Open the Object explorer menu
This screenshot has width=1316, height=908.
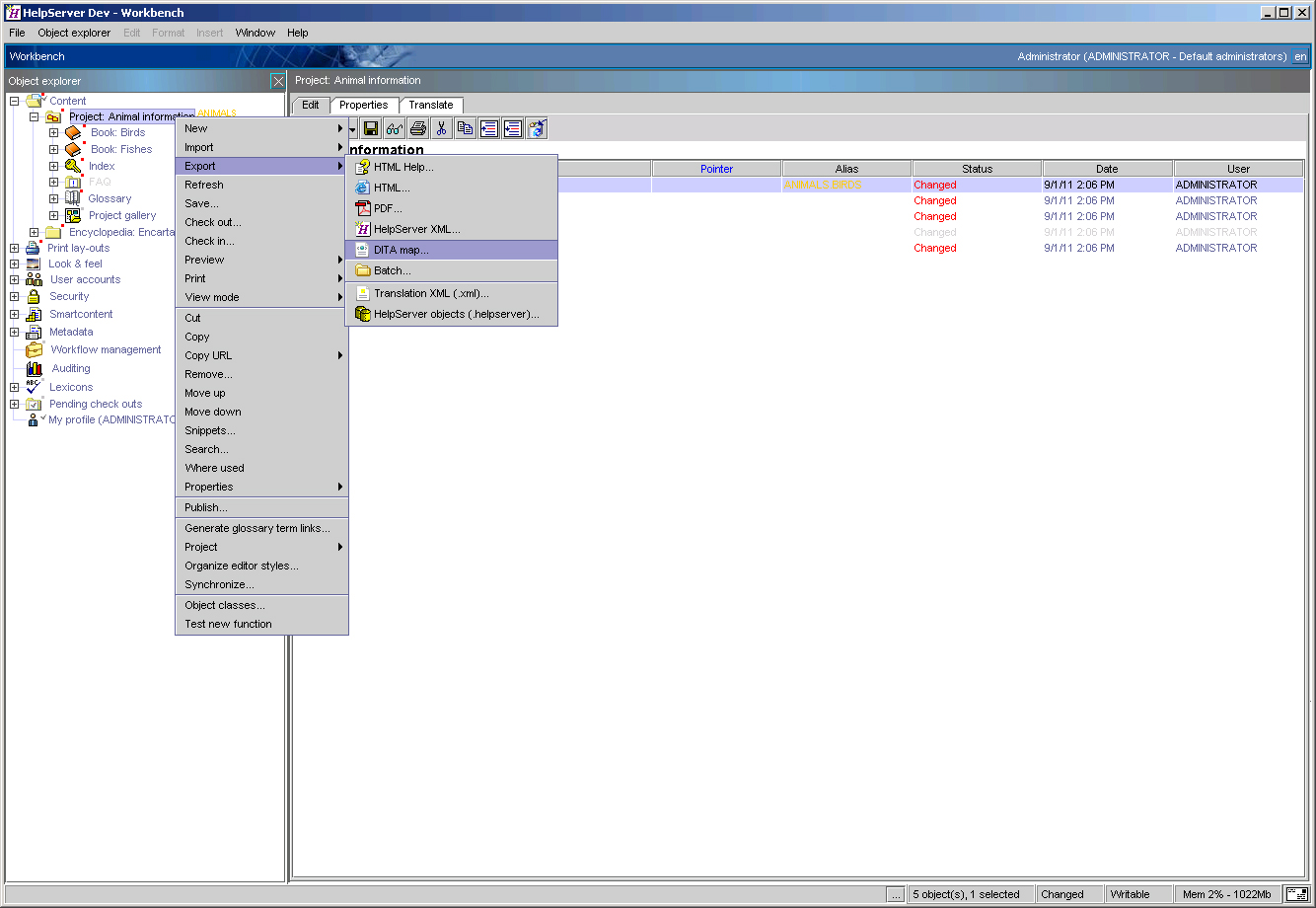point(74,33)
